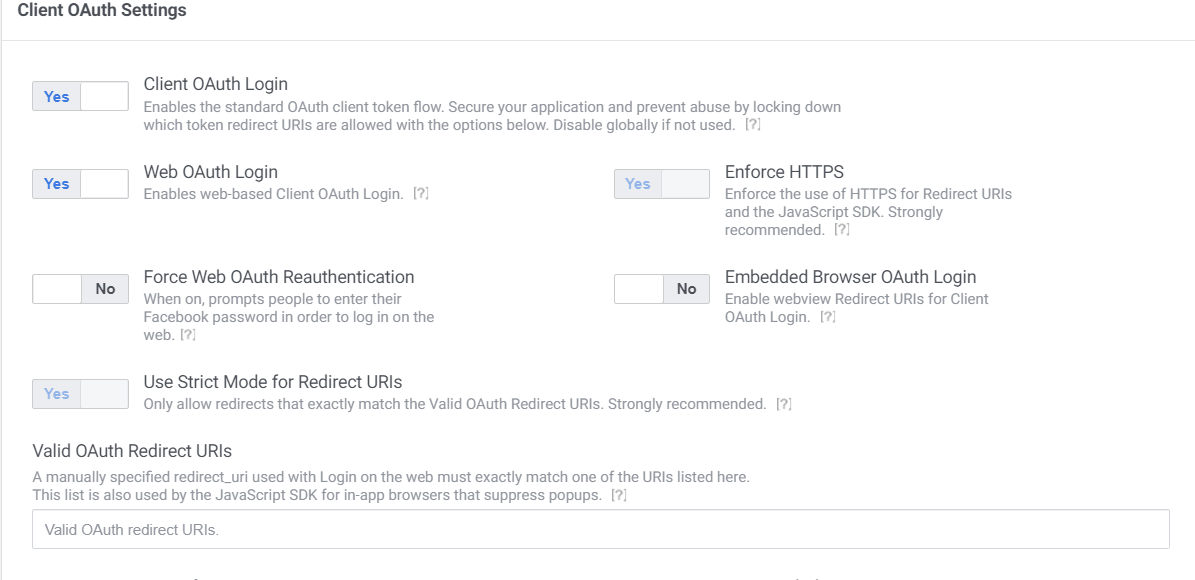Click the 'Valid OAuth Redirect URIs' section label
Image resolution: width=1195 pixels, height=580 pixels.
(132, 452)
